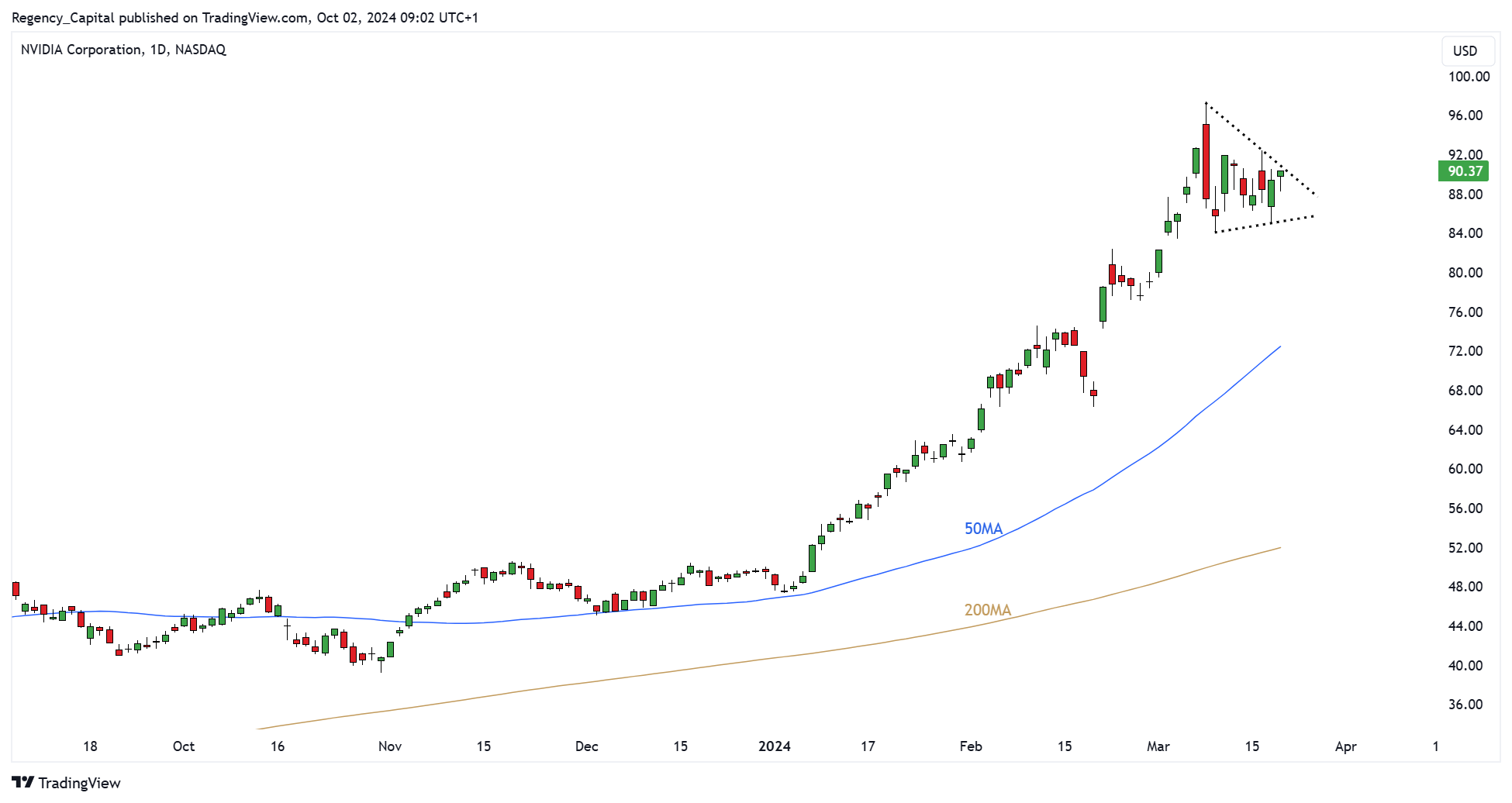Click the 40.00 price axis label
Screen dimensions: 1512x803
(x=1465, y=666)
